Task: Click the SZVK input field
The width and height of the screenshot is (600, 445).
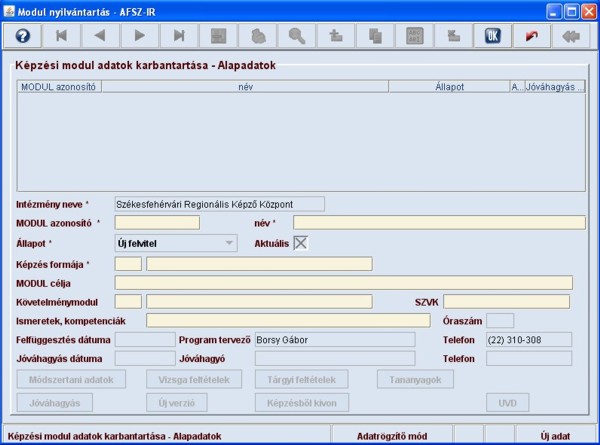Action: point(506,301)
